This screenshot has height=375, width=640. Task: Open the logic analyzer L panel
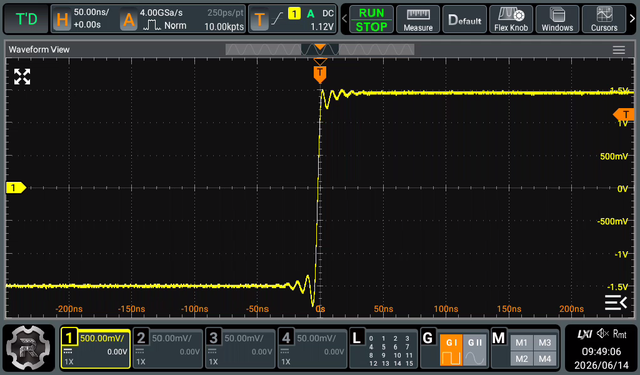coord(356,338)
